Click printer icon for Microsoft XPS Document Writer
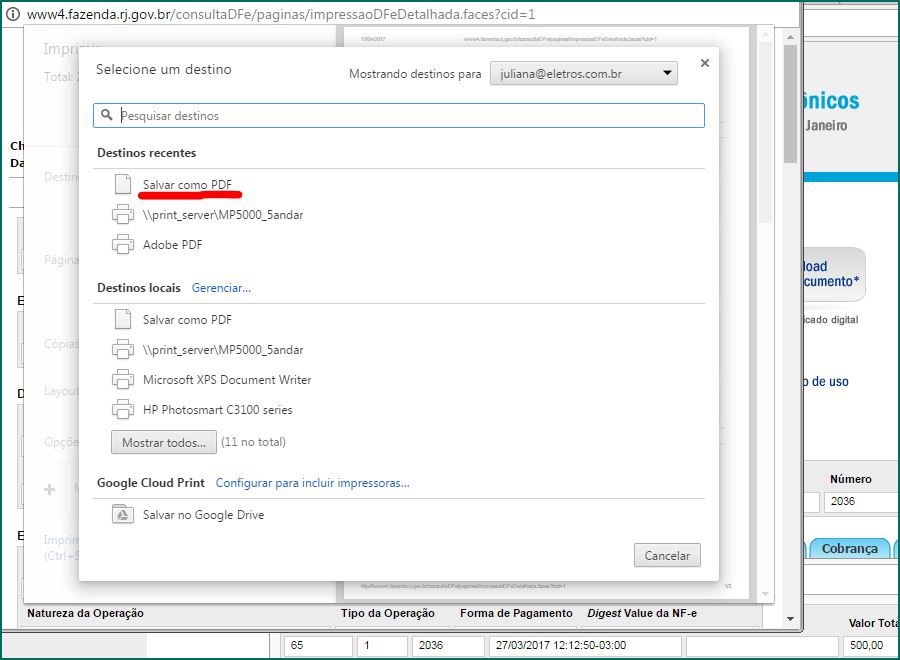 tap(122, 380)
